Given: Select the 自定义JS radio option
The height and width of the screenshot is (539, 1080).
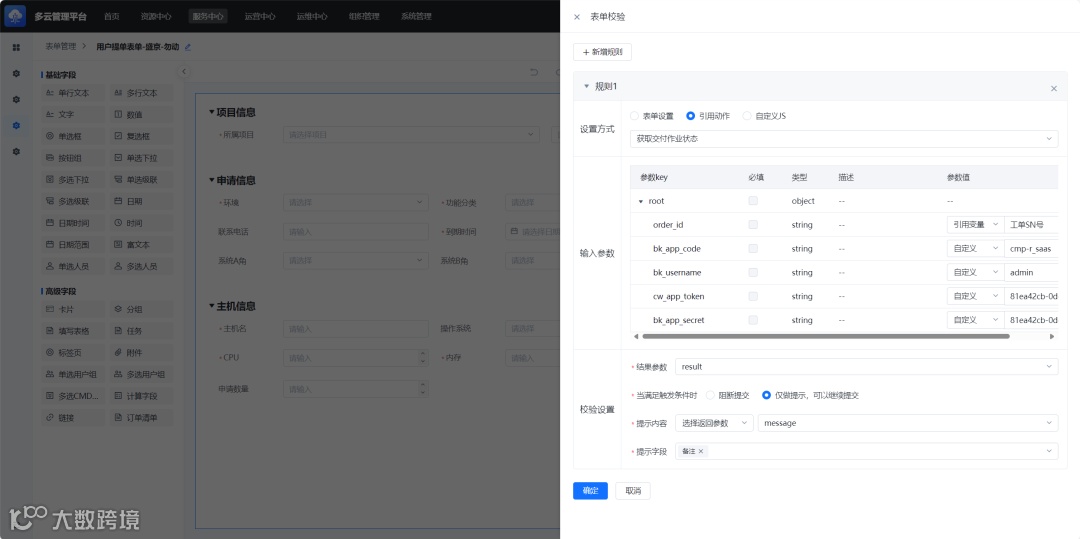Looking at the screenshot, I should click(x=764, y=116).
